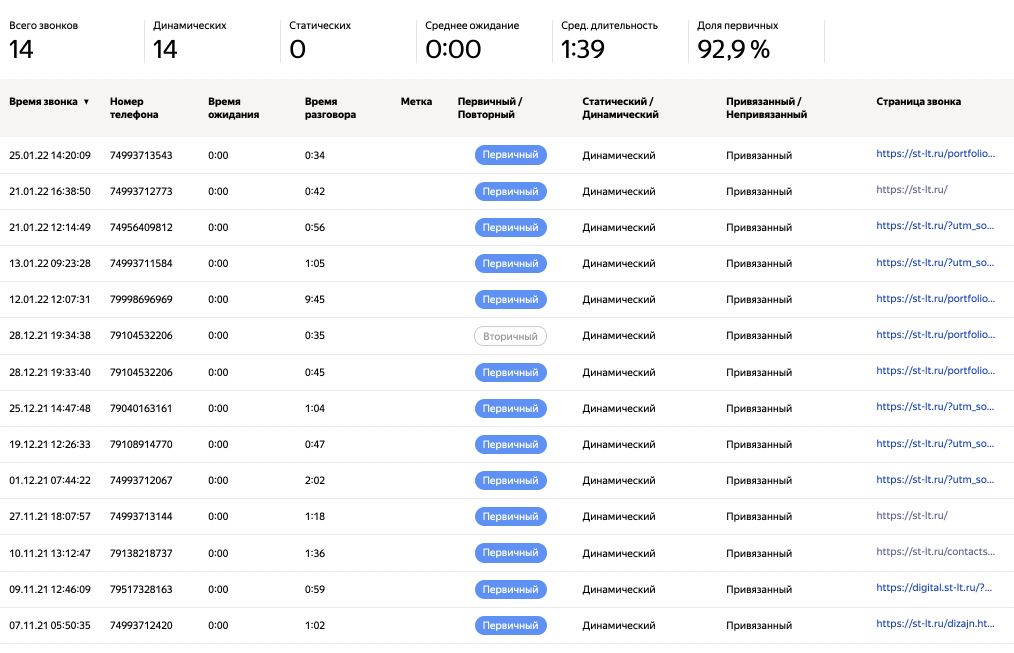The image size is (1014, 653).
Task: Open the utm link for call 21.01.22 12:14:49
Action: pyautogui.click(x=935, y=226)
